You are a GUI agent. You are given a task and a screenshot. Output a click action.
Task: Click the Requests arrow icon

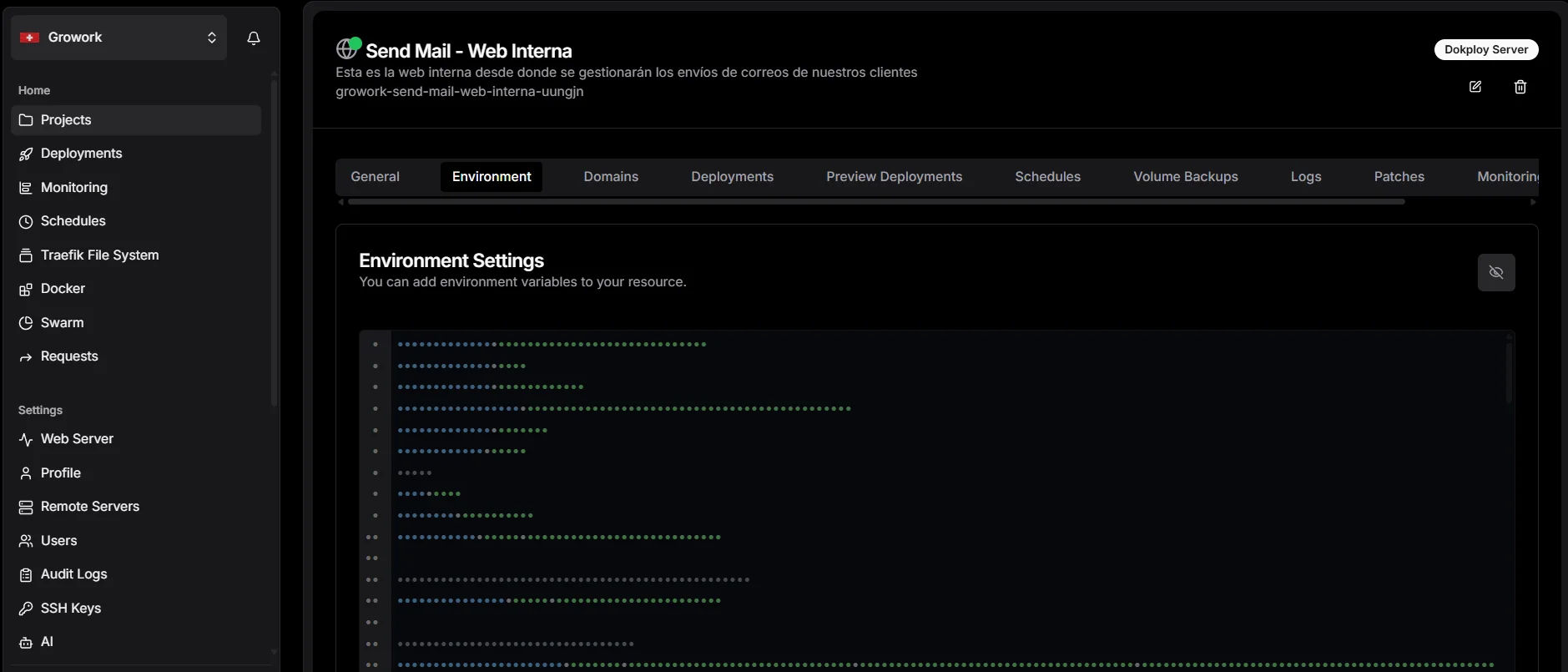(26, 356)
